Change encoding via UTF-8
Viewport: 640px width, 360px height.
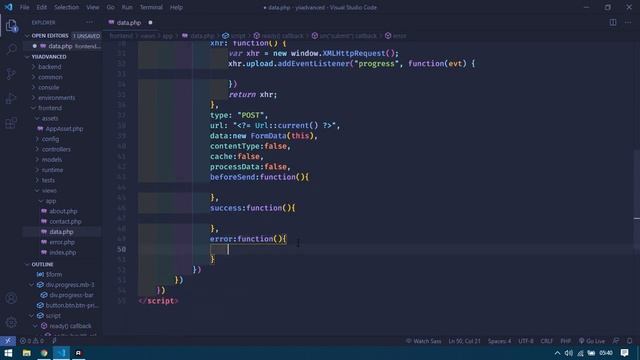[x=525, y=341]
